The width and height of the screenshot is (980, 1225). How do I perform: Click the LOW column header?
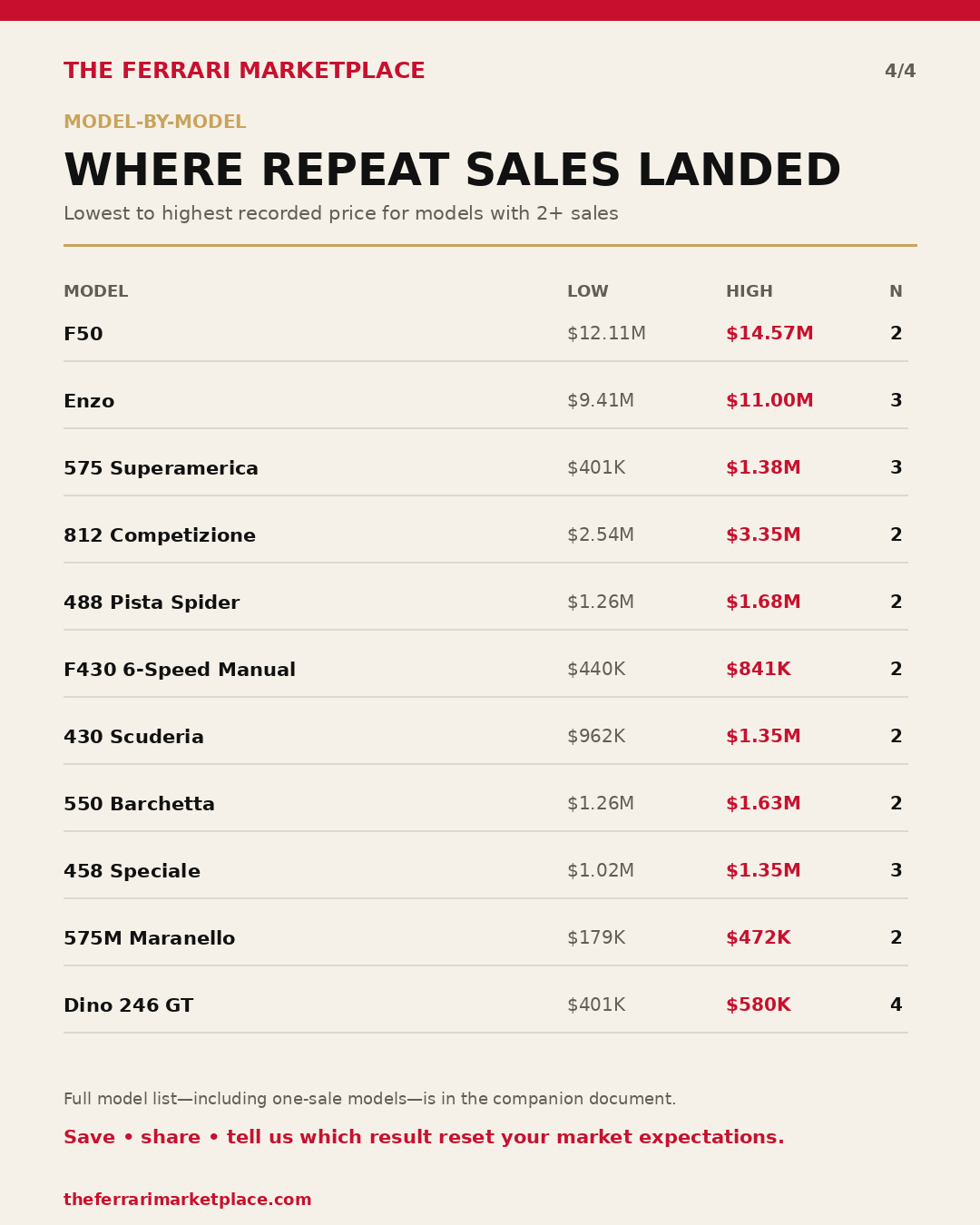(588, 292)
